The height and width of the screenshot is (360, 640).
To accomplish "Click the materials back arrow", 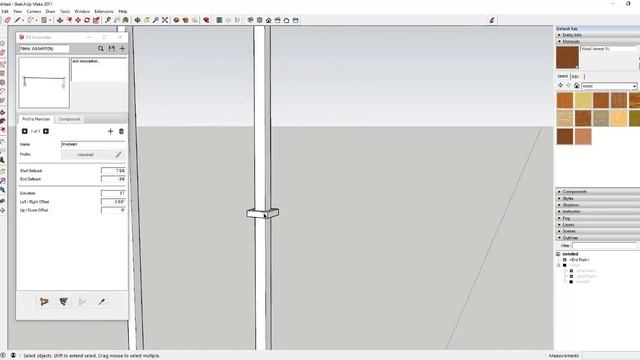I will [x=560, y=86].
